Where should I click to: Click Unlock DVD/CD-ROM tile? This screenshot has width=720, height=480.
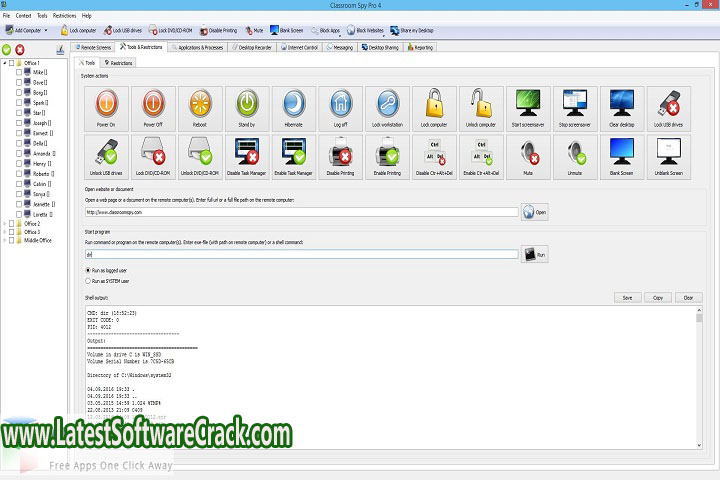[200, 157]
